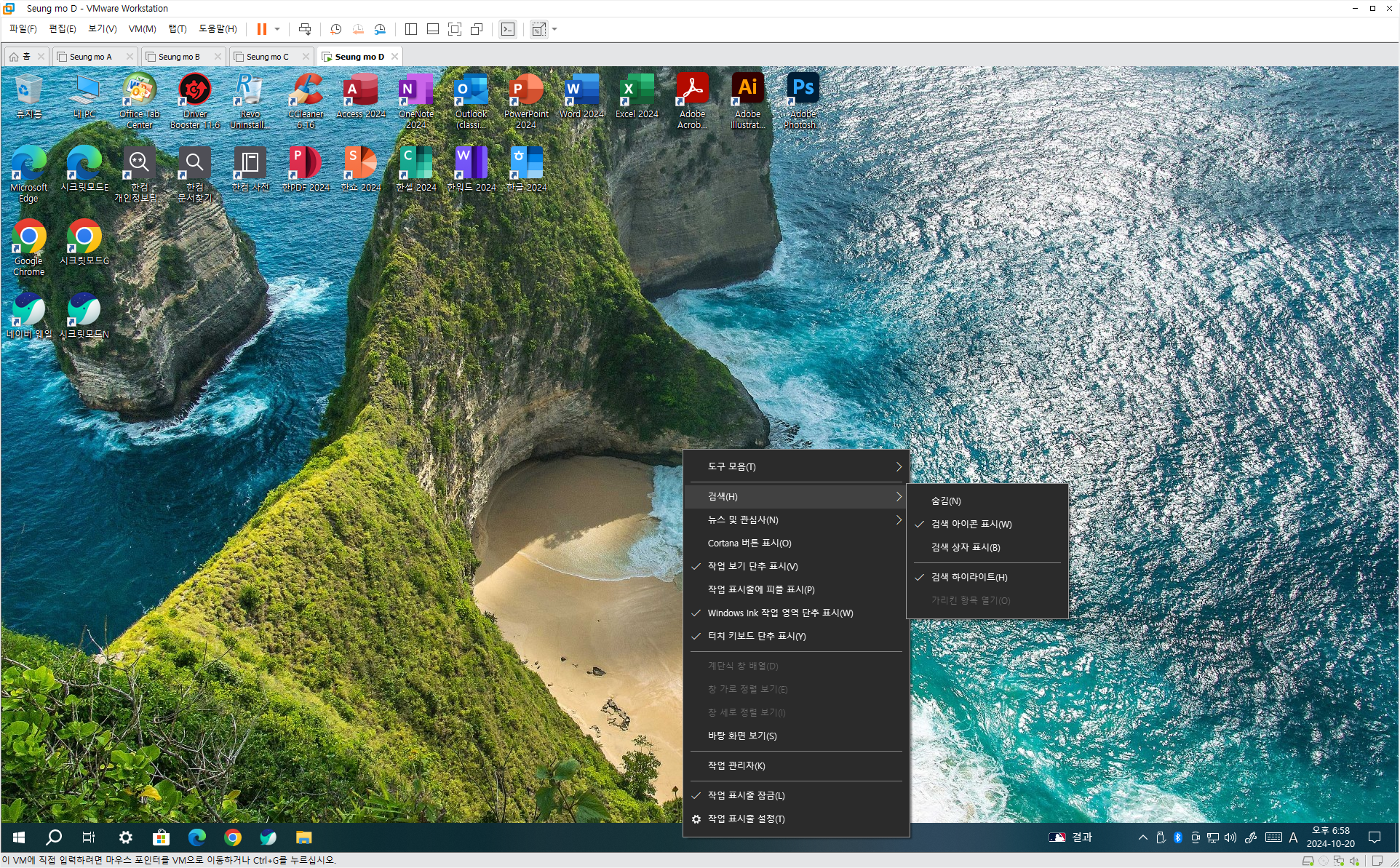
Task: Click Microsoft Store icon on taskbar
Action: coord(161,837)
